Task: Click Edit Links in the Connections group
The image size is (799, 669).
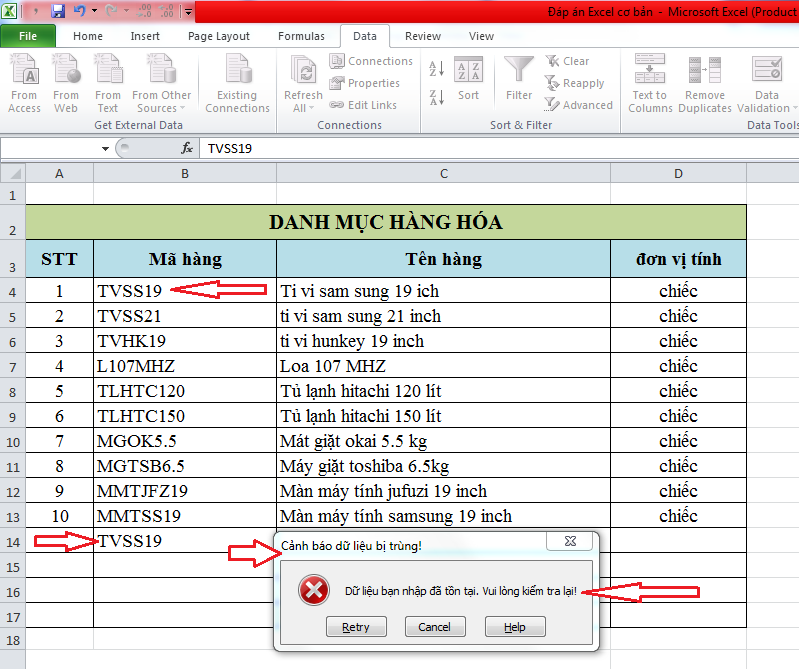Action: tap(363, 105)
